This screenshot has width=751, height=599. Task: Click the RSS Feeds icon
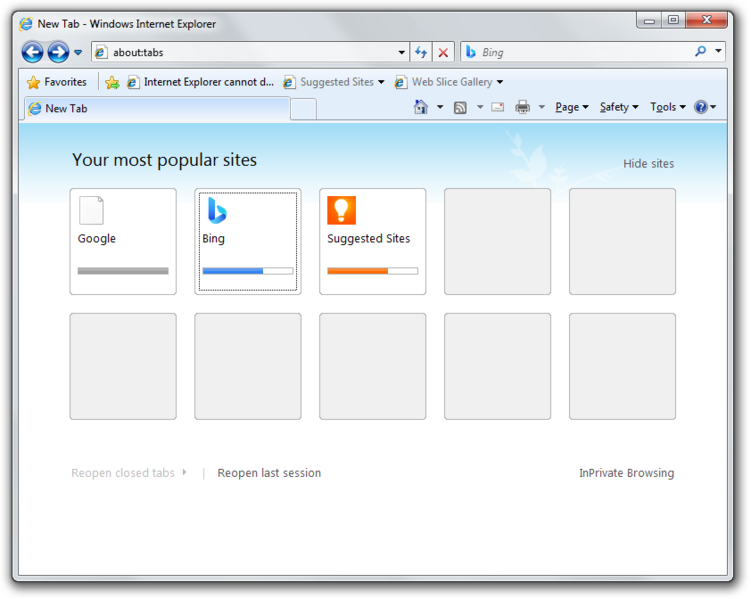(x=460, y=108)
